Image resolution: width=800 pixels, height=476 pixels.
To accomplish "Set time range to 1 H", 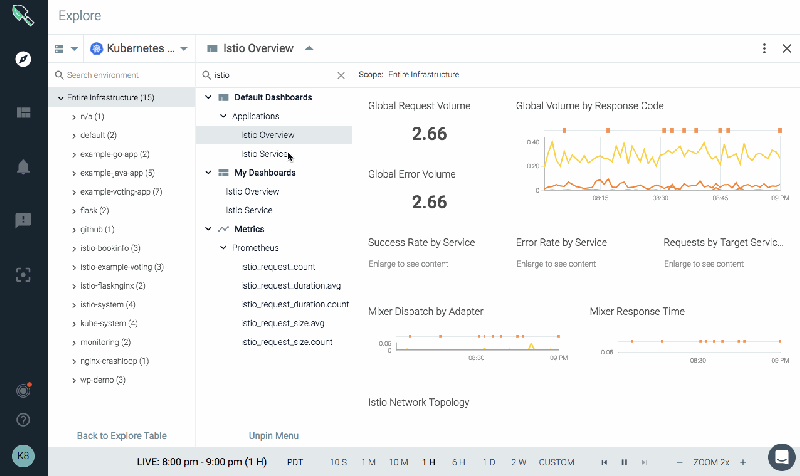I will tap(429, 462).
